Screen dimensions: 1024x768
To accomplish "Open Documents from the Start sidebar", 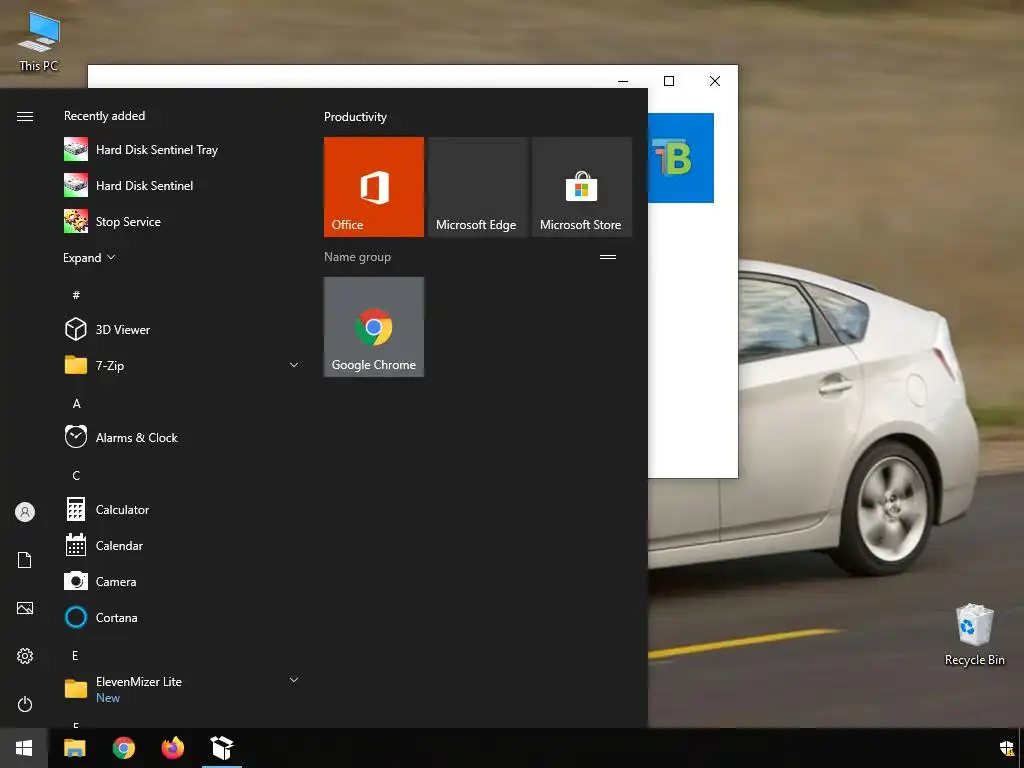I will 25,560.
